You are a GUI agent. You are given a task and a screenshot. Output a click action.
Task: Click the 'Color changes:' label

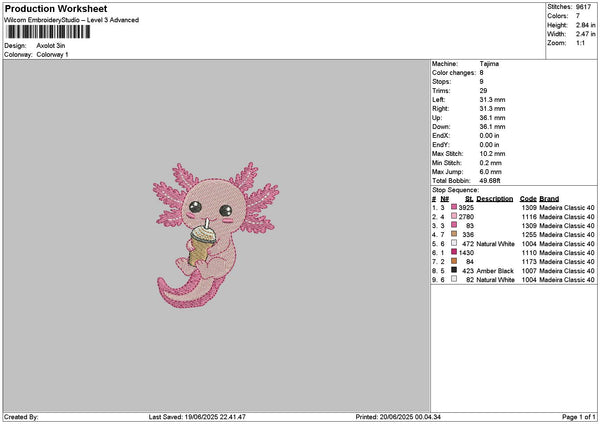tap(454, 73)
